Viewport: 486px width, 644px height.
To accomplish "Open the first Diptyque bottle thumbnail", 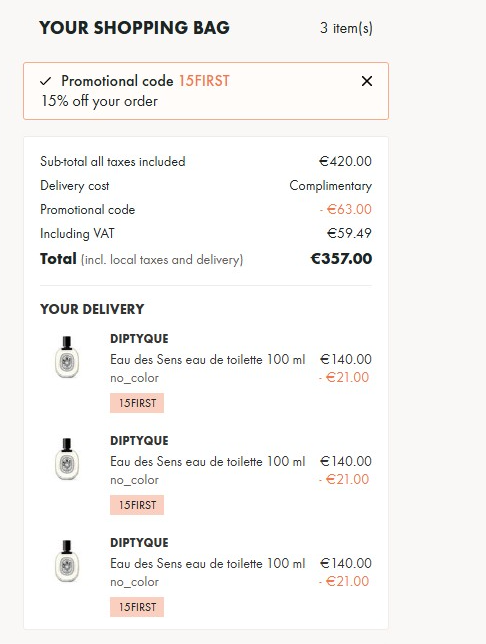I will pyautogui.click(x=67, y=357).
